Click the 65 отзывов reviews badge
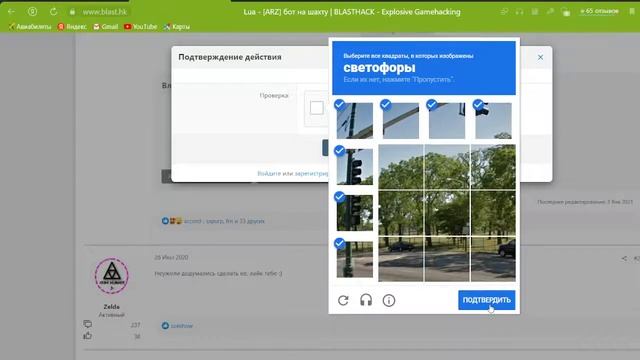Viewport: 640px width, 360px height. [x=600, y=11]
